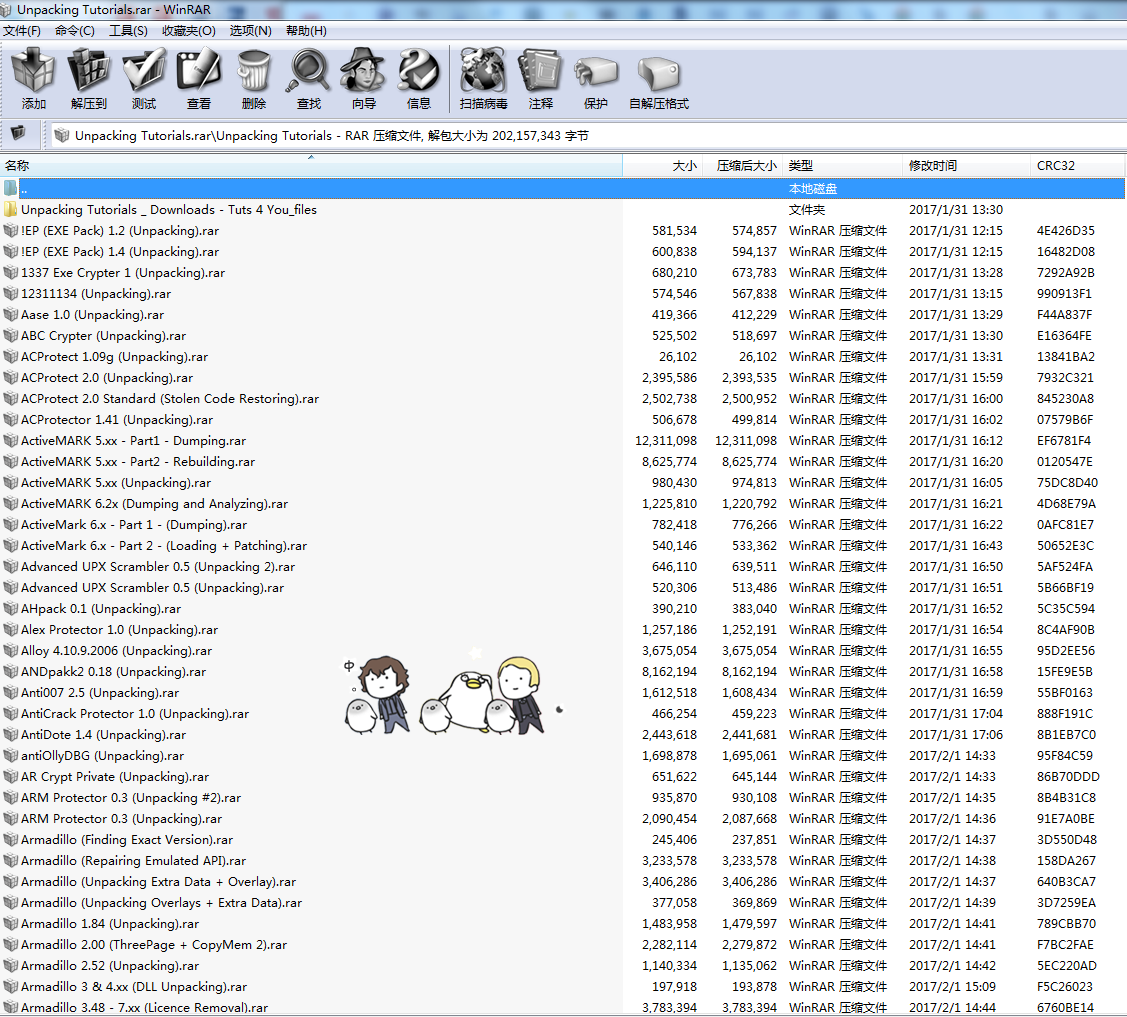Click CRC32 value 'EF6781F4'

pos(1064,441)
